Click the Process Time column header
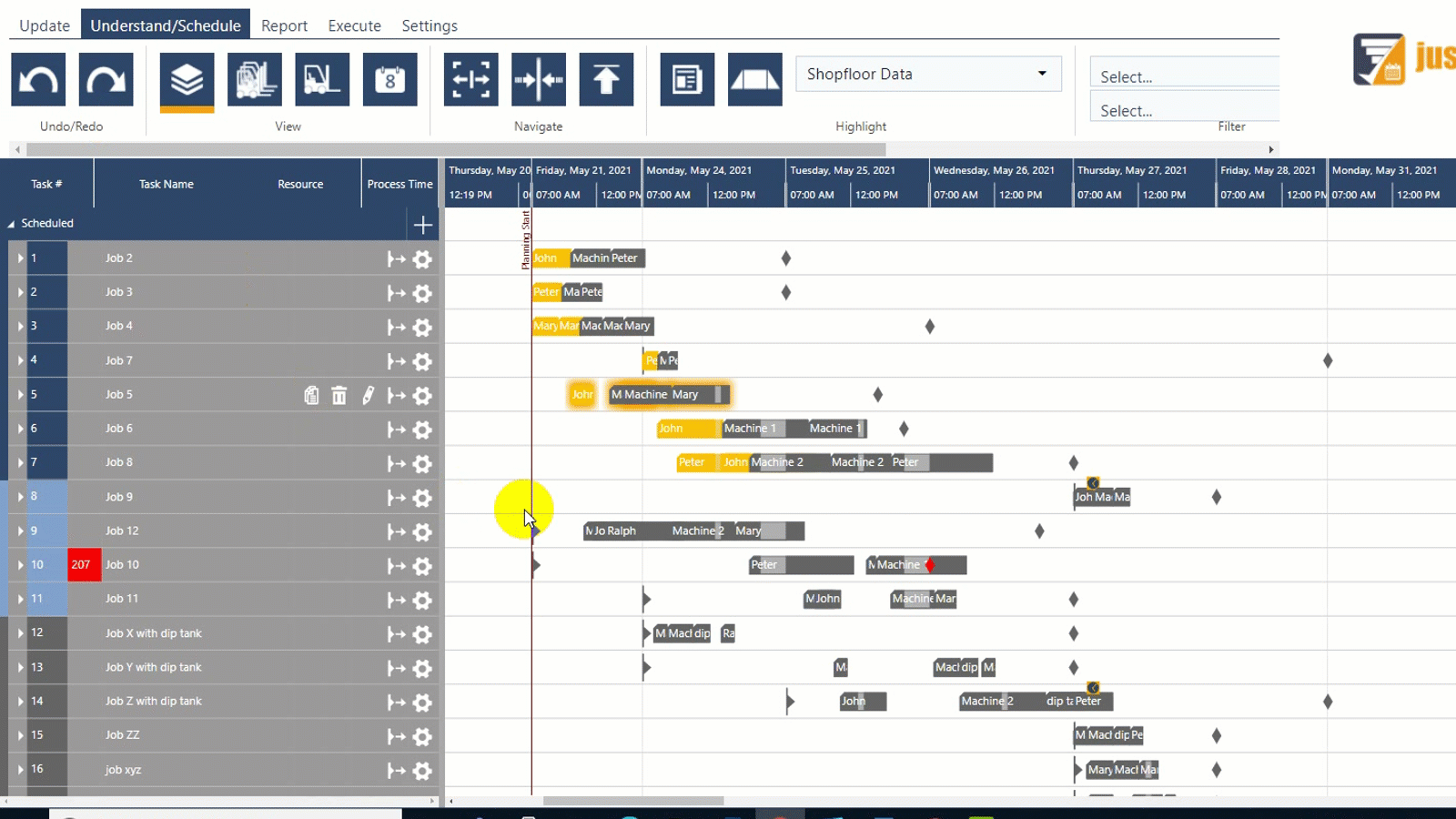Screen dimensions: 1456x819 coord(399,184)
